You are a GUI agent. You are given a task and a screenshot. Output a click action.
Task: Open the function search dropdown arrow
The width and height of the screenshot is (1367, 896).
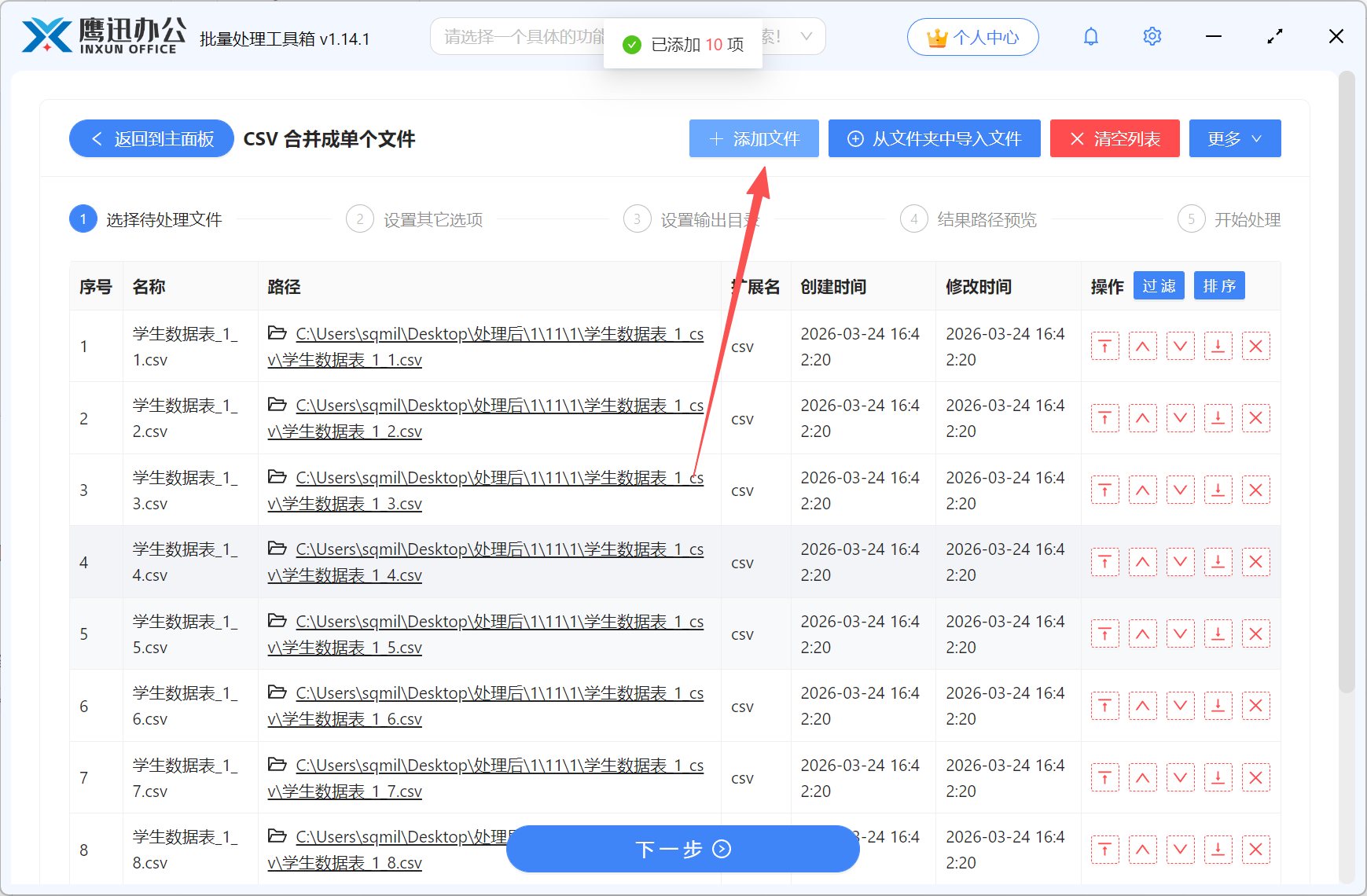click(807, 36)
